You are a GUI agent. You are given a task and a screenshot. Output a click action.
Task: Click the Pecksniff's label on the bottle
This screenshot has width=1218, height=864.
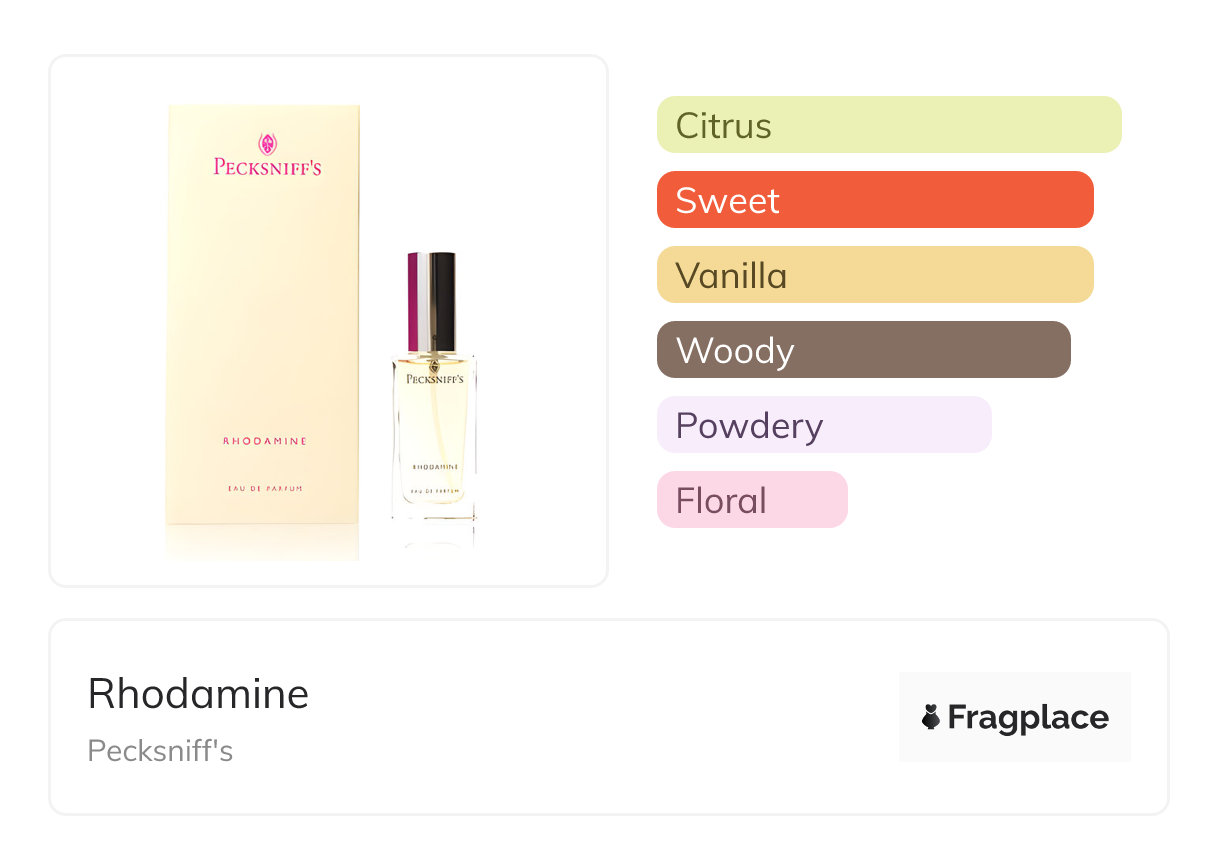click(x=434, y=378)
